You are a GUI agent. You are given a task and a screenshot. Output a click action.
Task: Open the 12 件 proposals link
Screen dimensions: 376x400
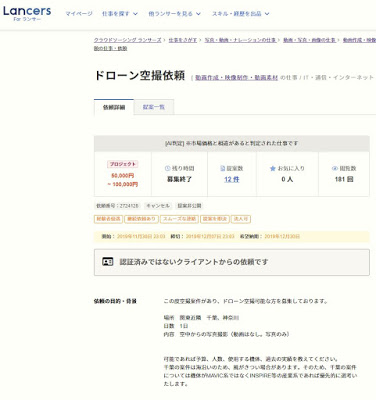(x=232, y=179)
